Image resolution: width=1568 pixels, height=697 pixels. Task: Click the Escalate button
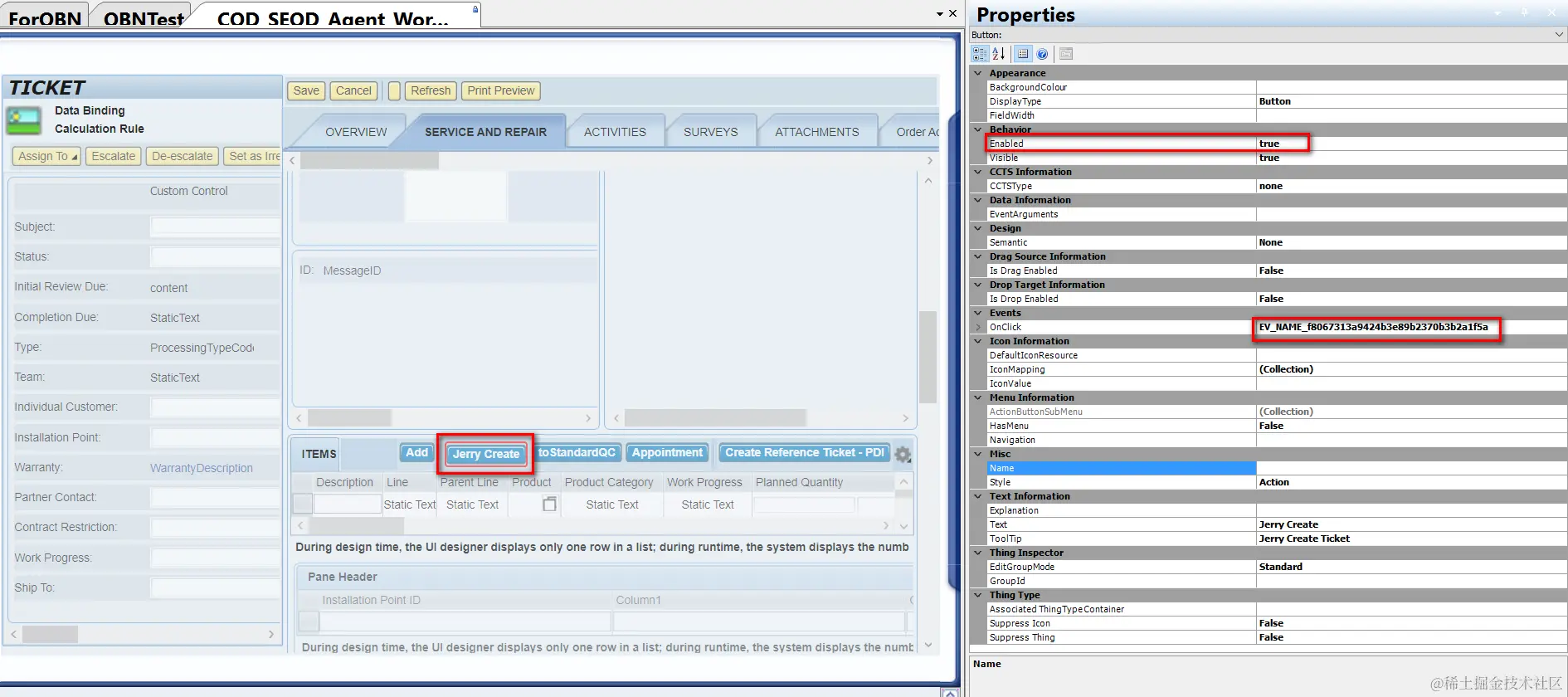pyautogui.click(x=113, y=156)
